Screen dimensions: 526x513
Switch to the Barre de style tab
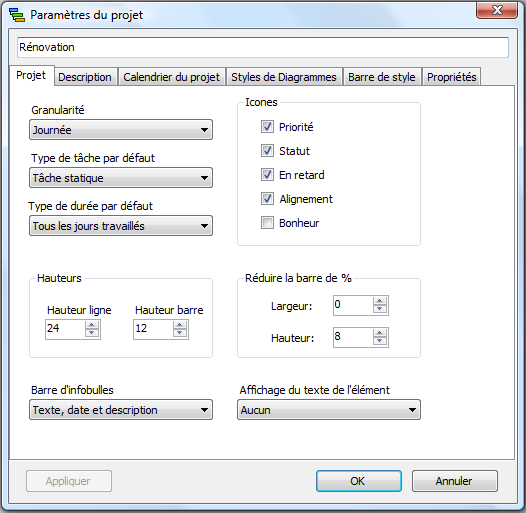382,77
